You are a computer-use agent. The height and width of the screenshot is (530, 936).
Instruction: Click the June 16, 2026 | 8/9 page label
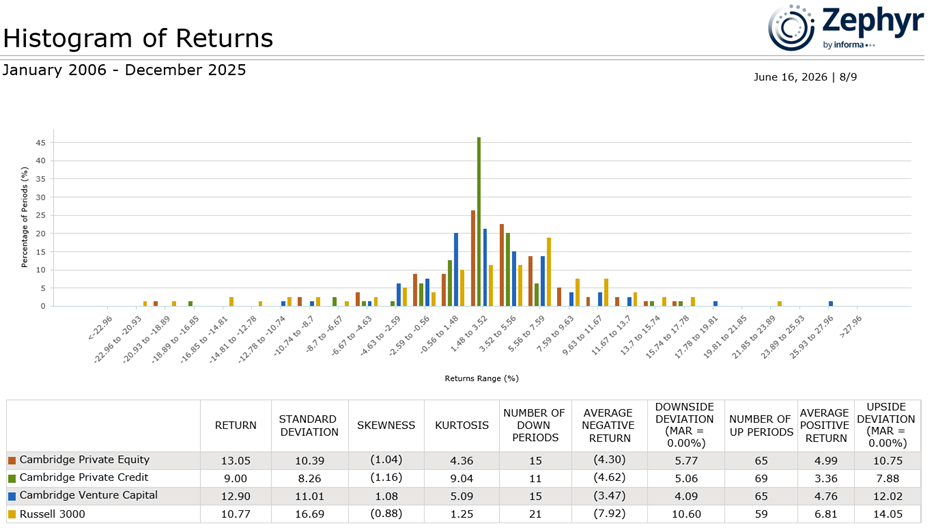[805, 77]
